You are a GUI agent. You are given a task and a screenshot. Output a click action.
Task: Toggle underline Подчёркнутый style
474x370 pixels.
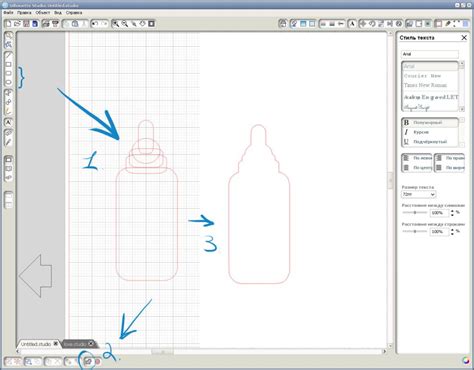point(430,142)
